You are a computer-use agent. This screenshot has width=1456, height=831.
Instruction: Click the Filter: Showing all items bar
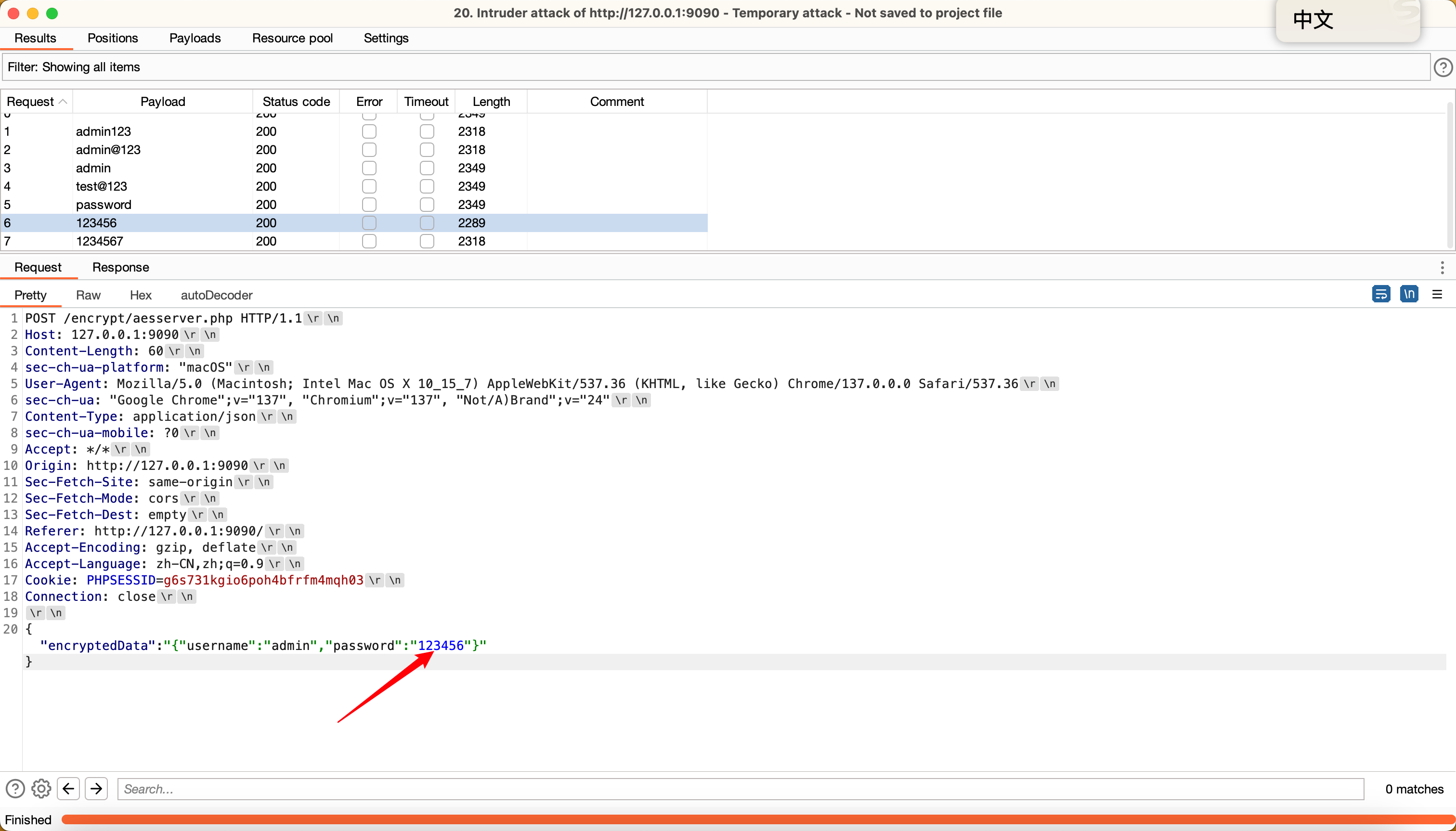[x=716, y=67]
